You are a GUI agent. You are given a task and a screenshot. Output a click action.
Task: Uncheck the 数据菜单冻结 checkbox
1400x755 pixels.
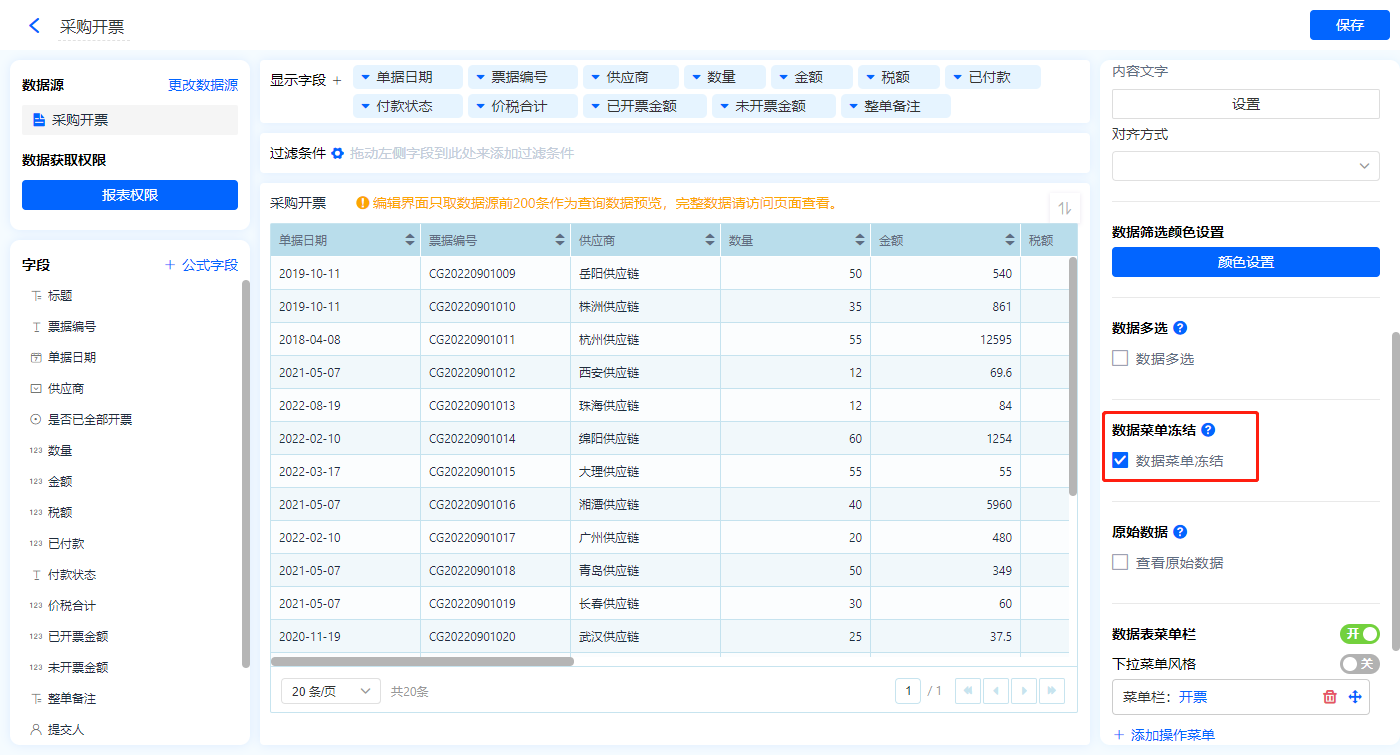[x=1121, y=461]
